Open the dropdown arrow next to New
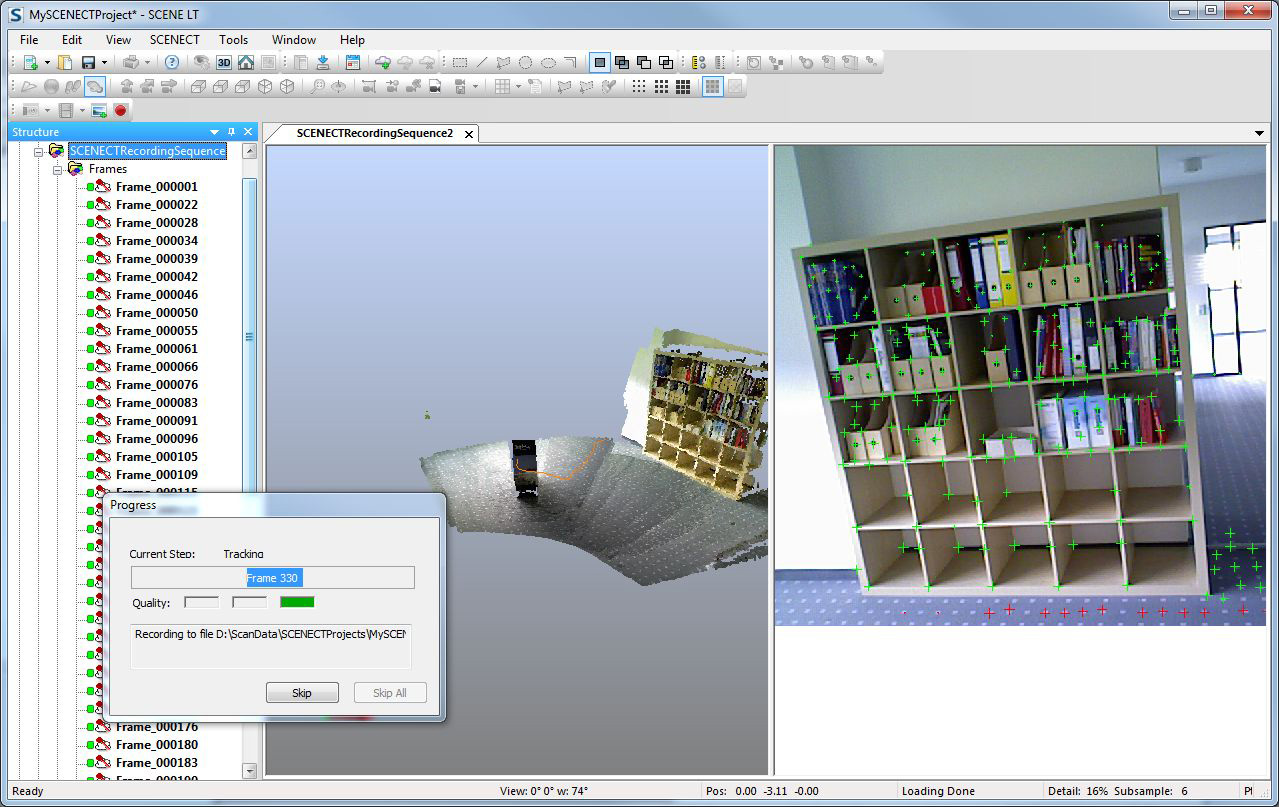1279x807 pixels. [x=47, y=62]
